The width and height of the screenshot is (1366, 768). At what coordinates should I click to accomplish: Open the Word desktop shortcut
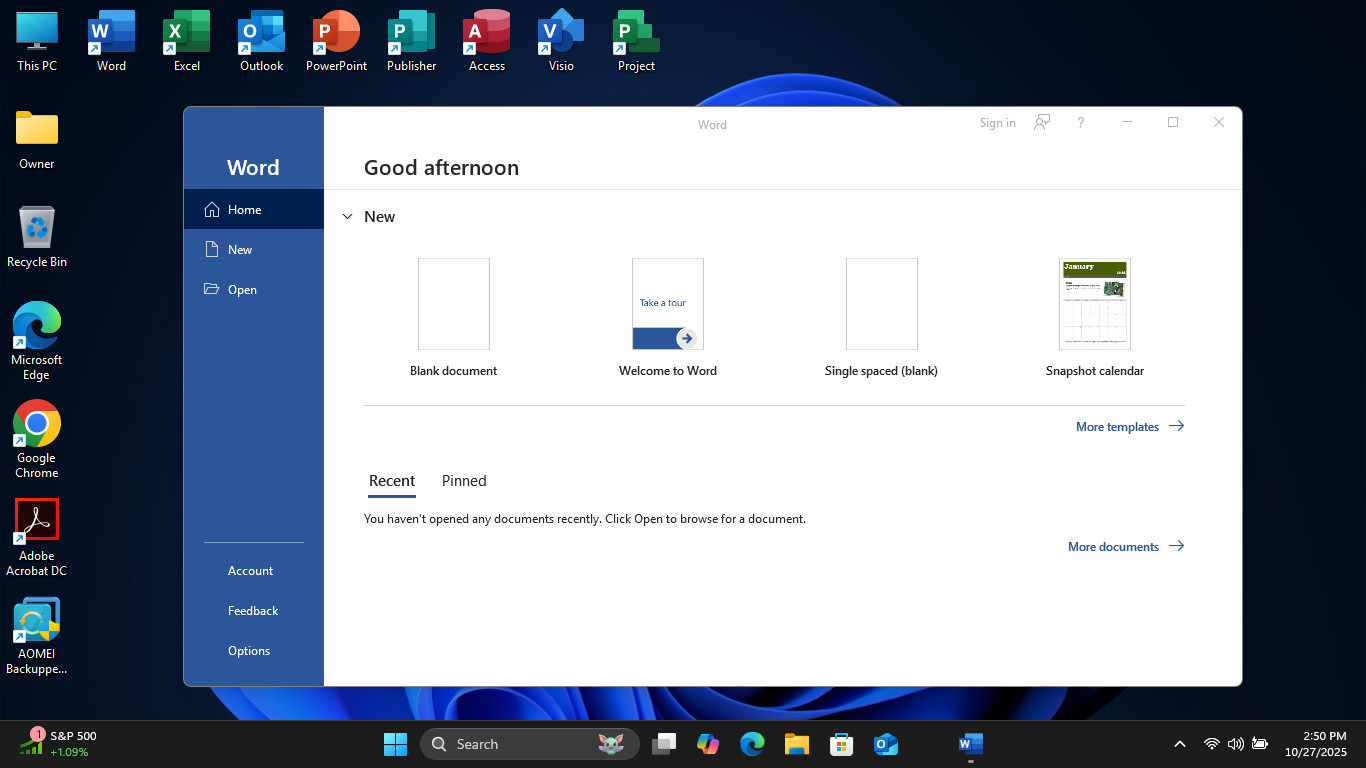[111, 41]
